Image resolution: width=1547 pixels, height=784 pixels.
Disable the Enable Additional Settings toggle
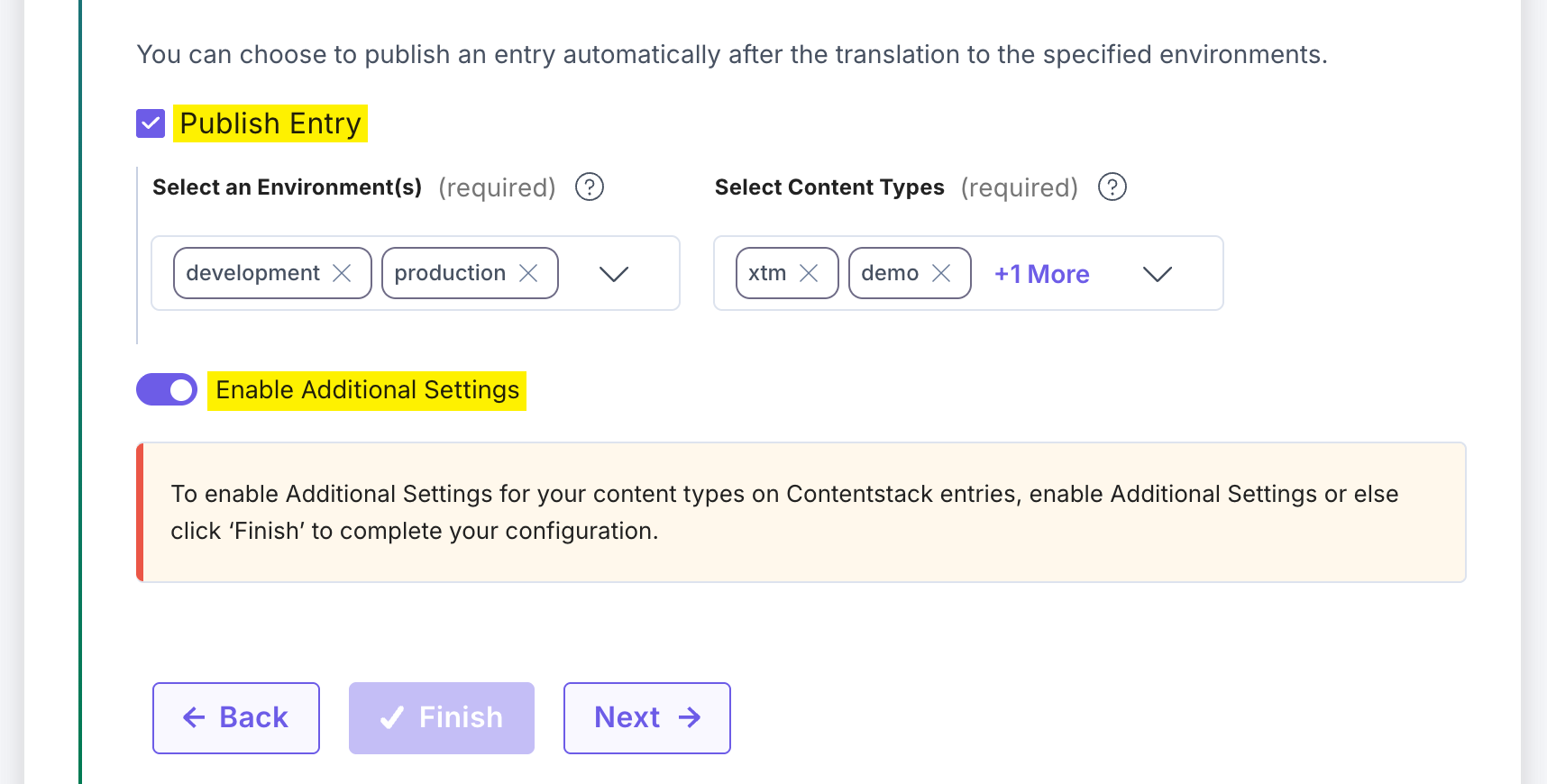point(166,389)
